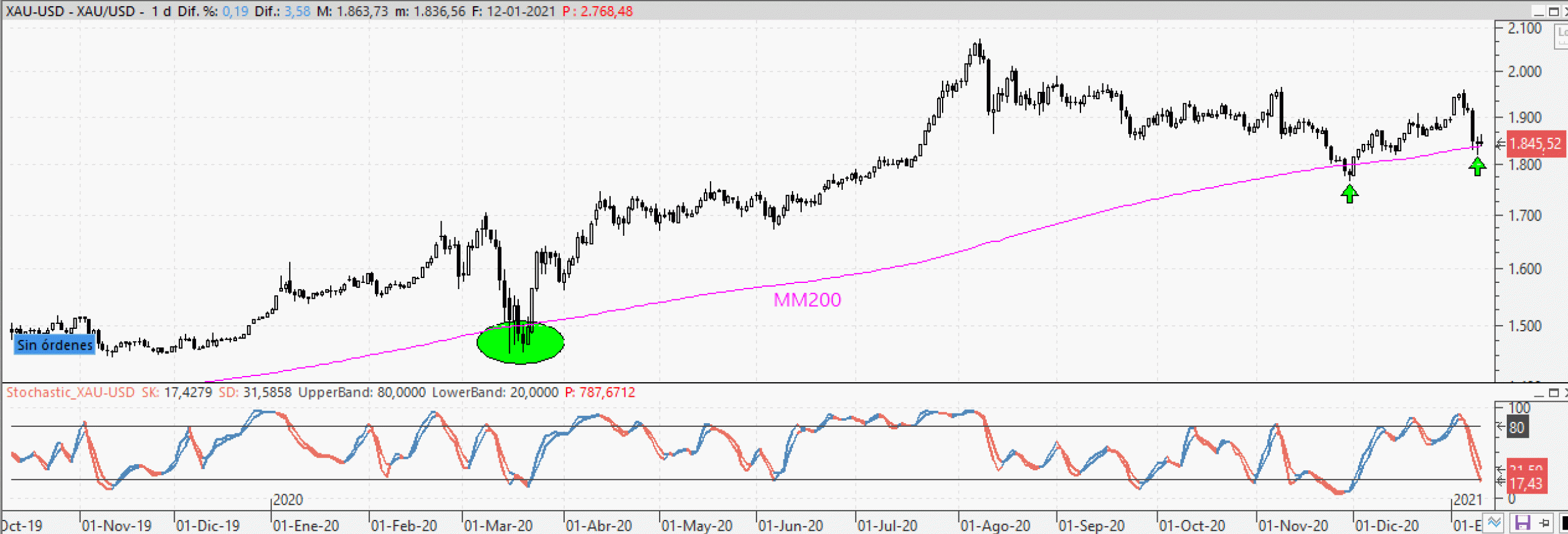Click the 'Sin órdenes' blue label
1568x534 pixels.
(x=55, y=345)
